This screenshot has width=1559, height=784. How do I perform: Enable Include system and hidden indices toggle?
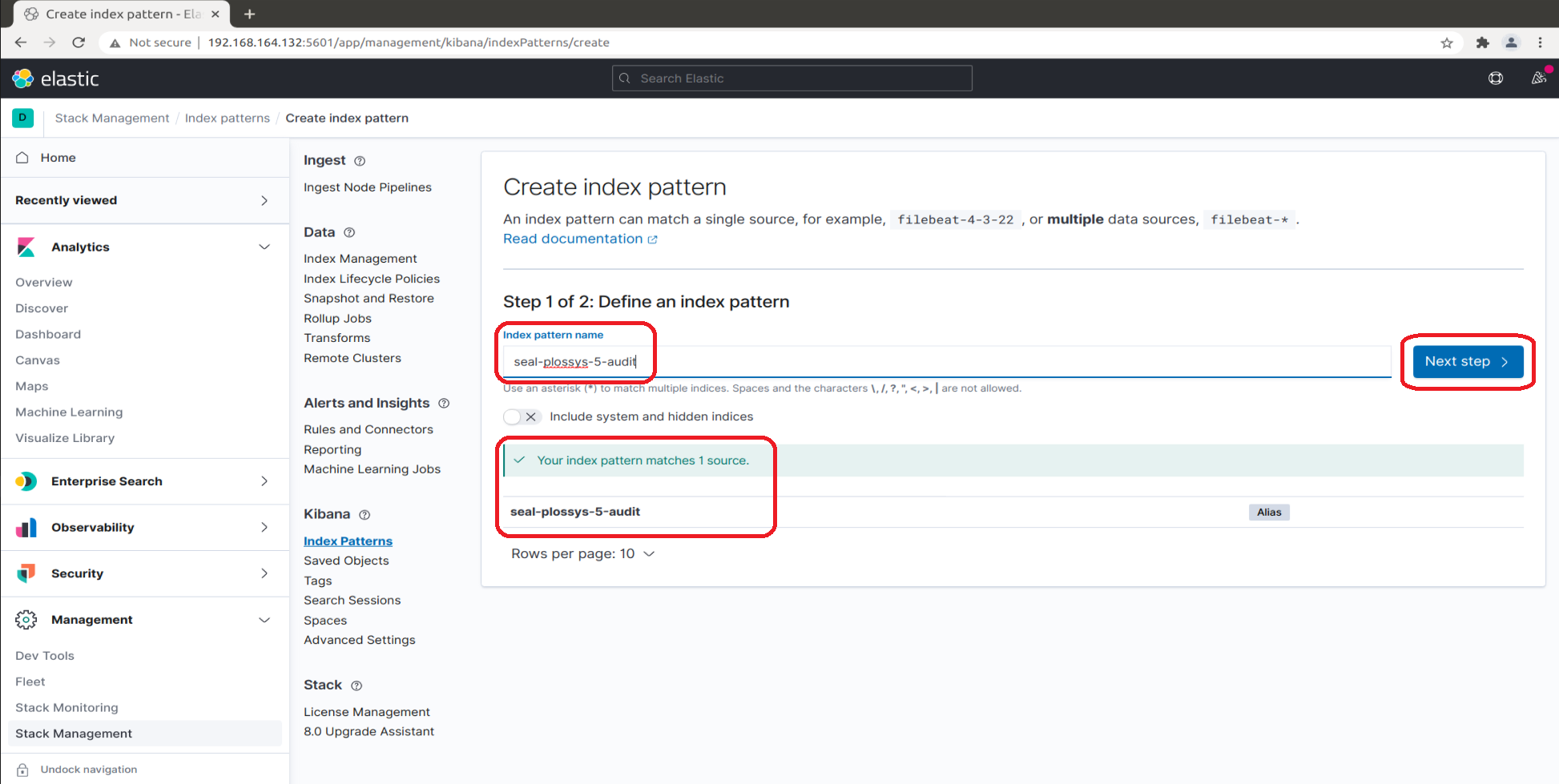click(x=522, y=417)
